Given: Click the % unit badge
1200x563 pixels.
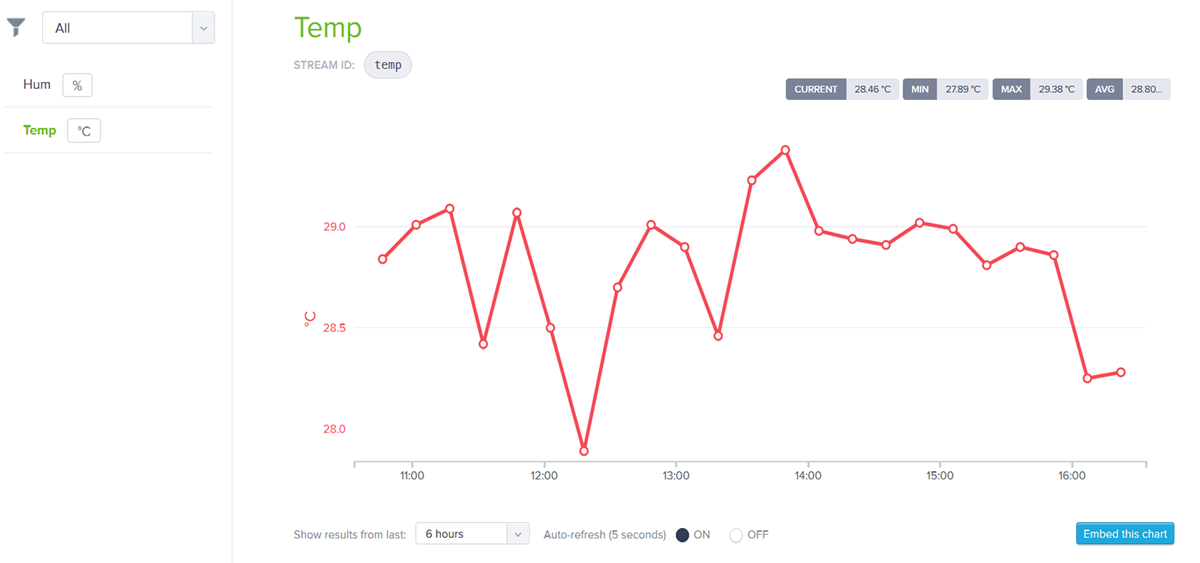Looking at the screenshot, I should click(77, 85).
